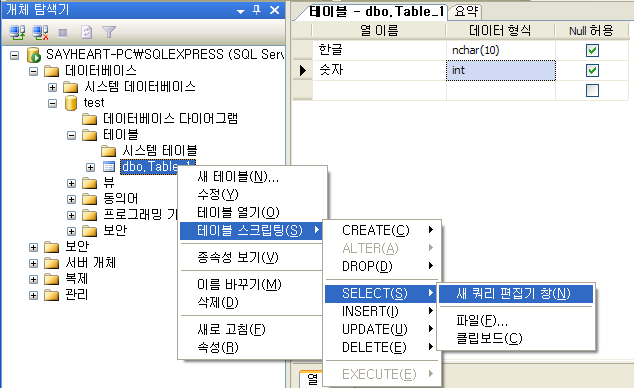The height and width of the screenshot is (388, 634).
Task: Click the Connect Object Explorer toolbar icon
Action: pyautogui.click(x=17, y=32)
